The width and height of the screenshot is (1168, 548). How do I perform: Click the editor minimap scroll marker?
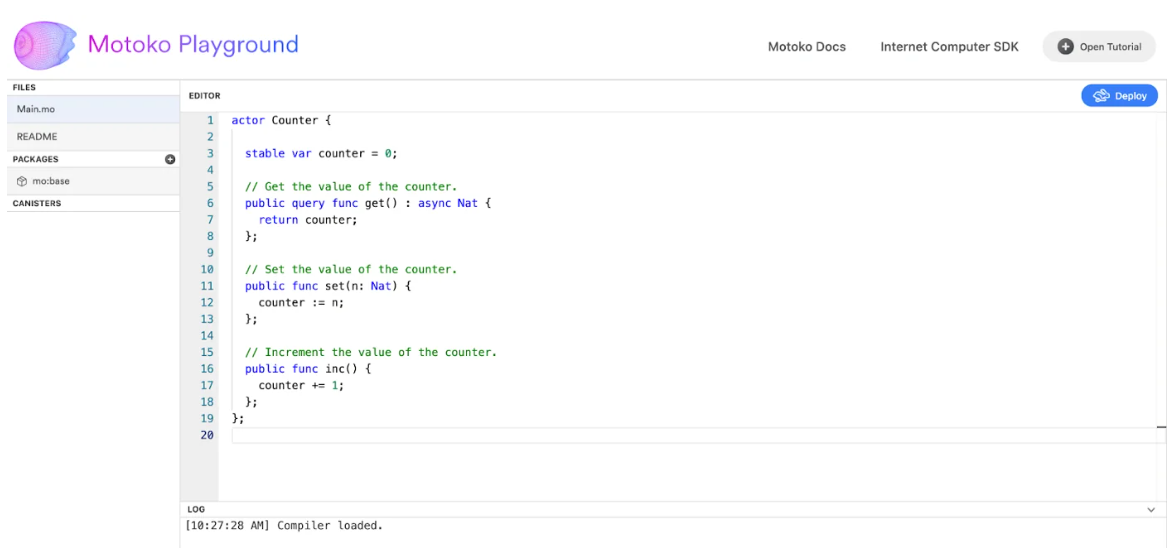pyautogui.click(x=1161, y=427)
